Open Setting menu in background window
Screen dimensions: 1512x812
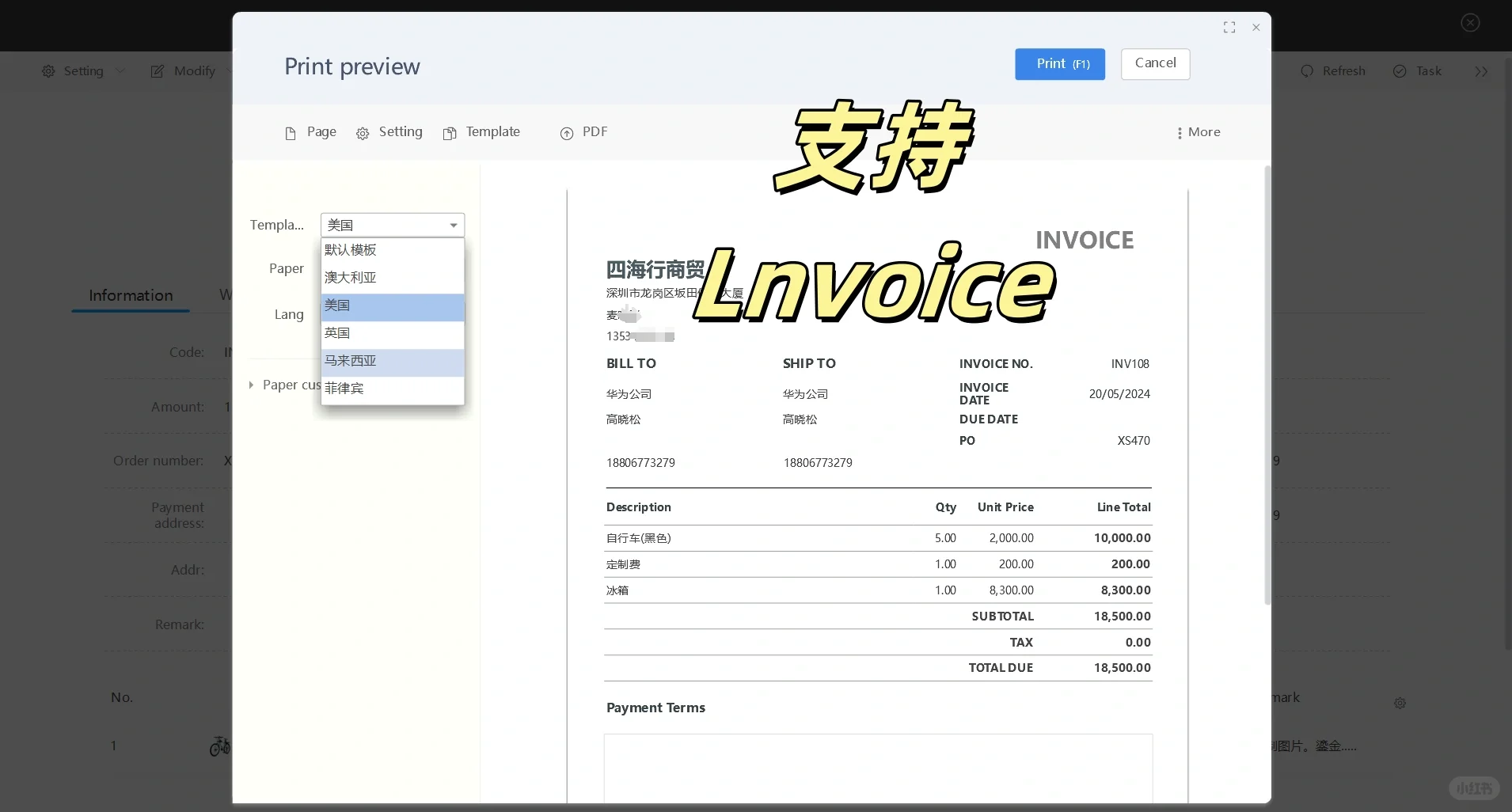pyautogui.click(x=83, y=71)
